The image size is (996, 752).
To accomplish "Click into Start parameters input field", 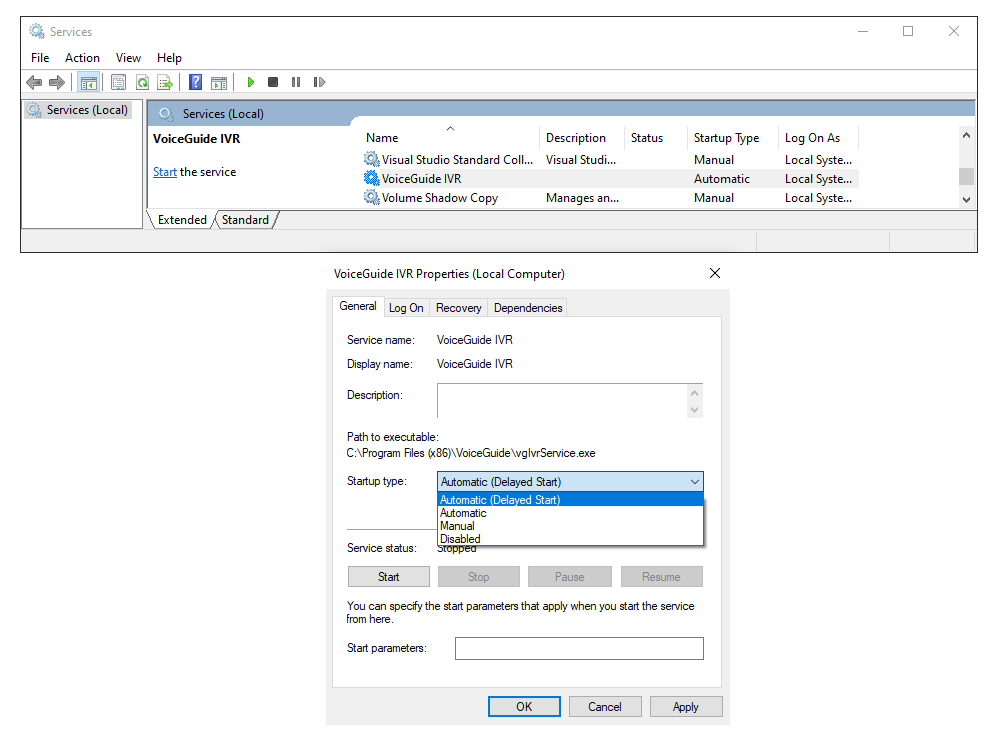I will 579,648.
